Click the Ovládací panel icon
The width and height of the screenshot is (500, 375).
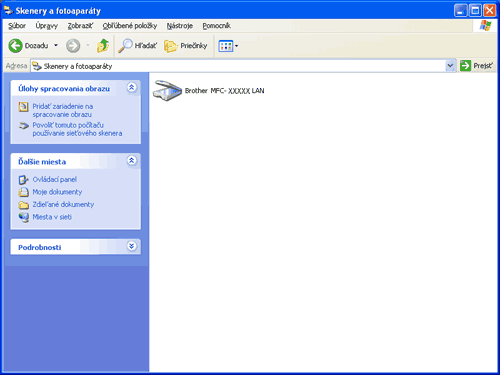[23, 180]
